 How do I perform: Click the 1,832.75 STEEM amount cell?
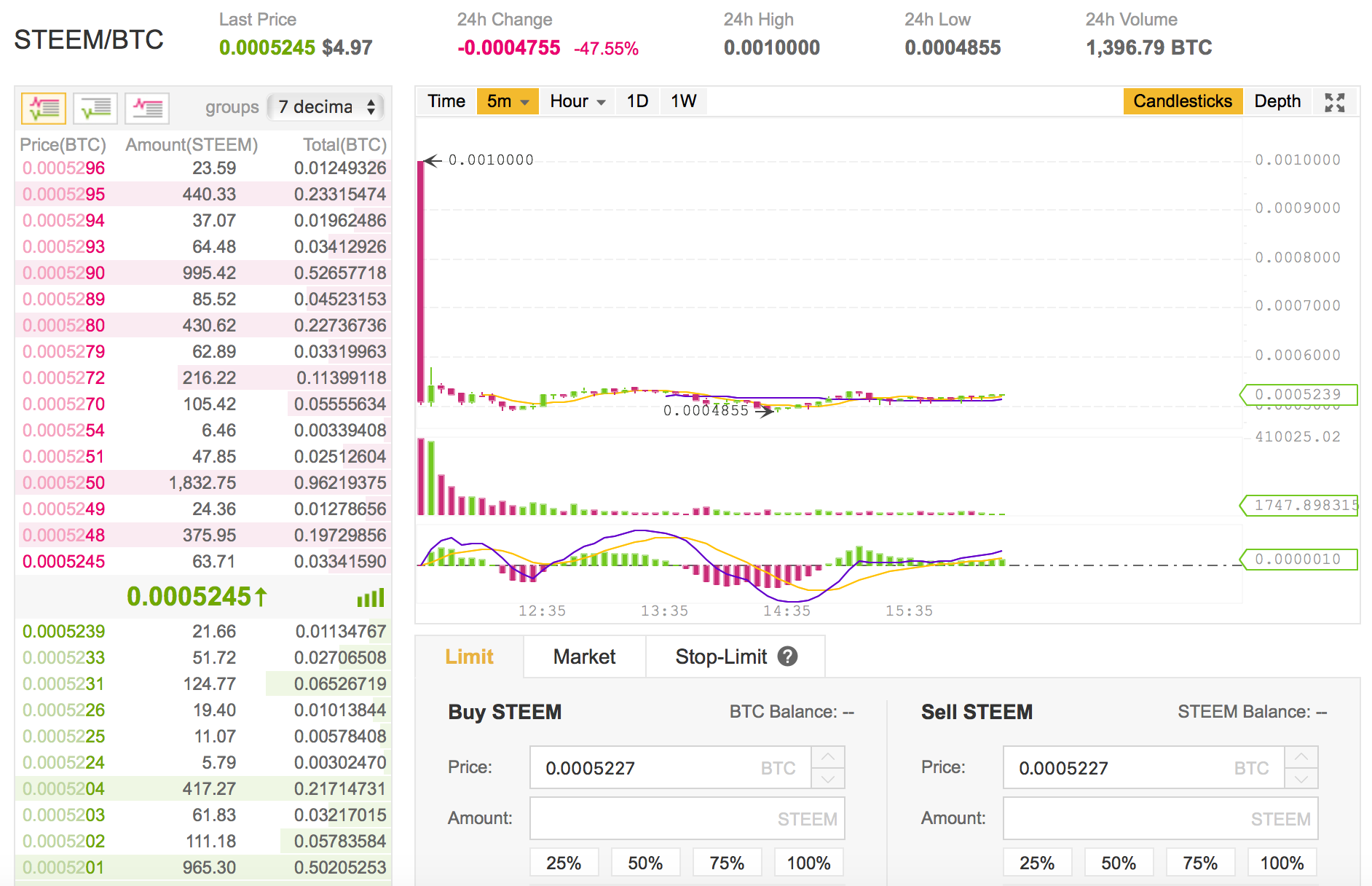pyautogui.click(x=202, y=483)
